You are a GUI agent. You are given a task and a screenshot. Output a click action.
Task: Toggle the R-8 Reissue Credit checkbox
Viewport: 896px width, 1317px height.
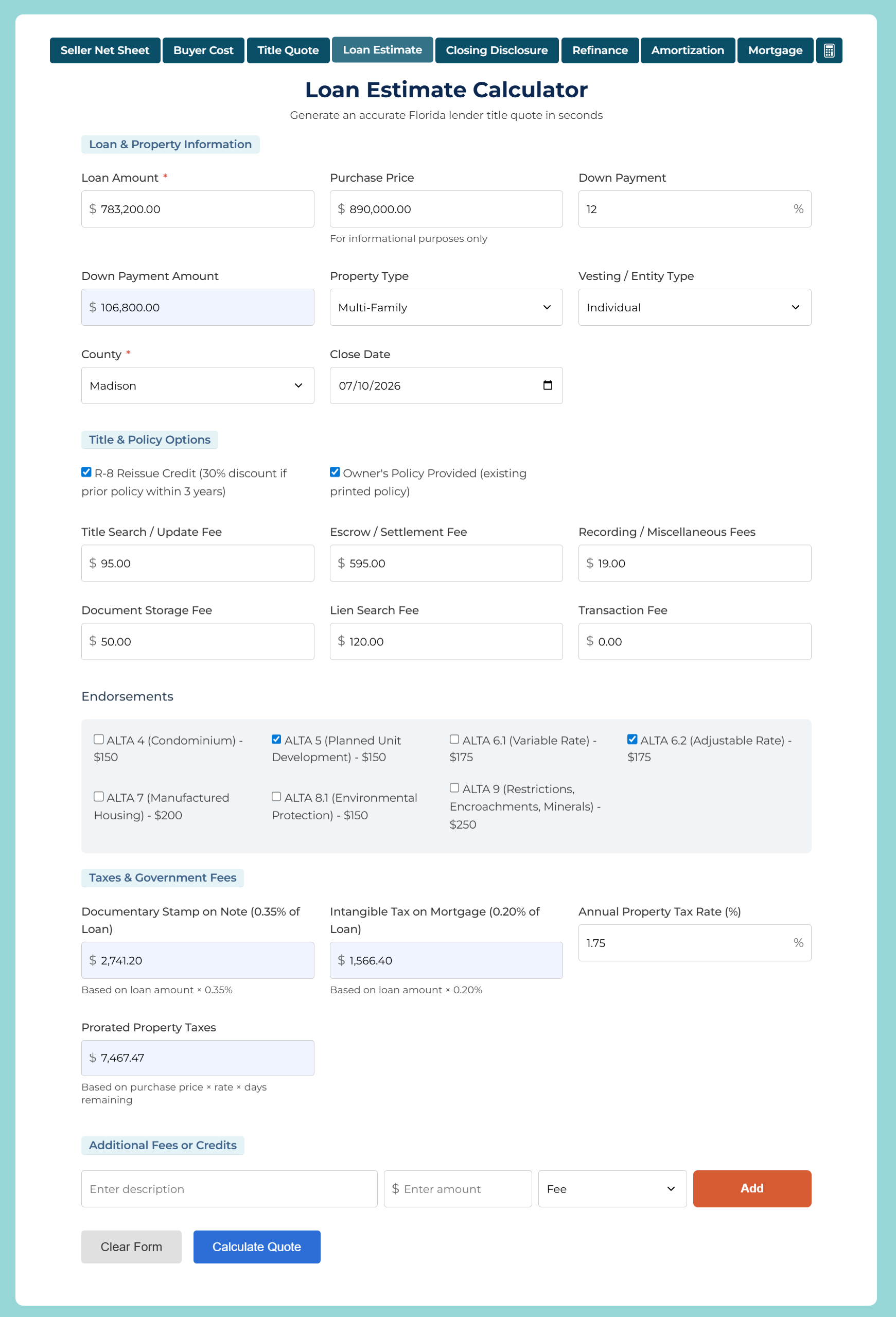tap(86, 472)
